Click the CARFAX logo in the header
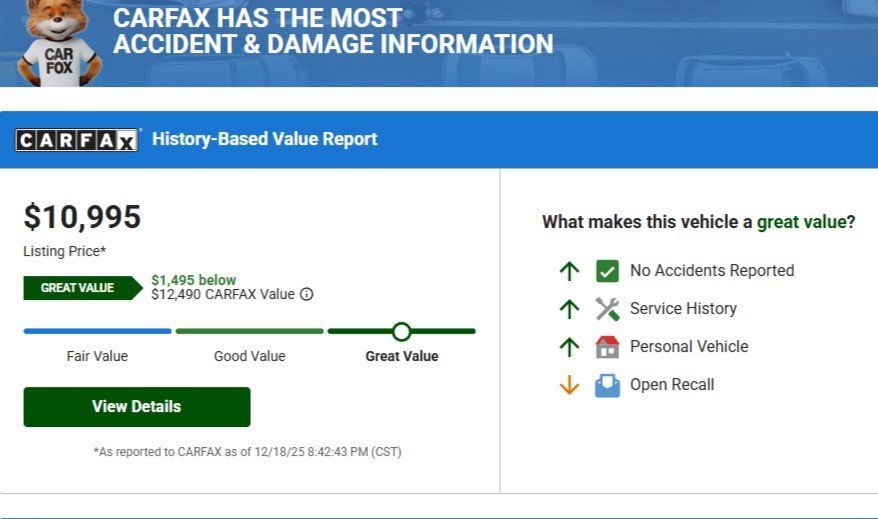878x519 pixels. (x=77, y=140)
